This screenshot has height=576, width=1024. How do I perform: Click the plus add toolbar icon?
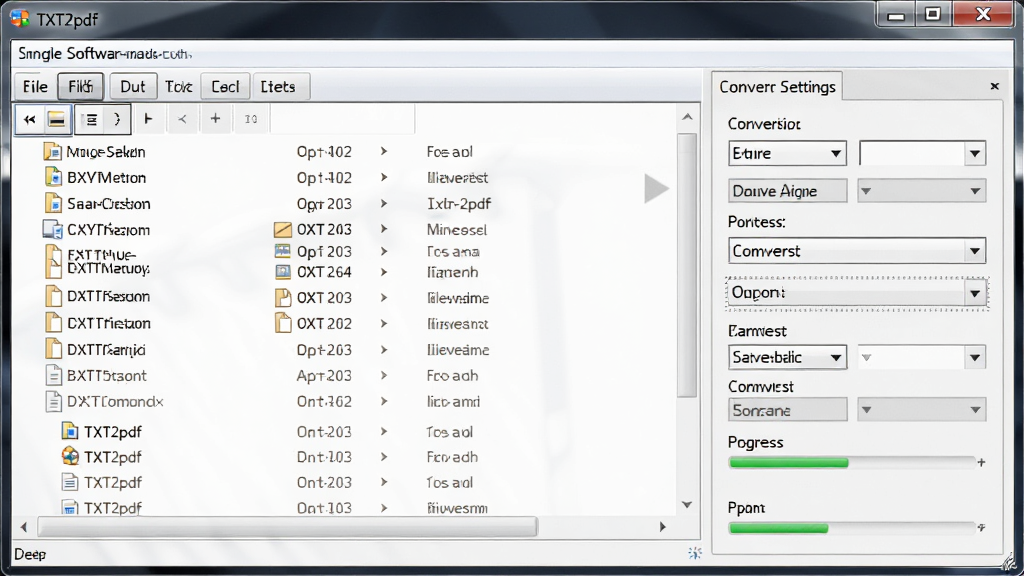216,119
